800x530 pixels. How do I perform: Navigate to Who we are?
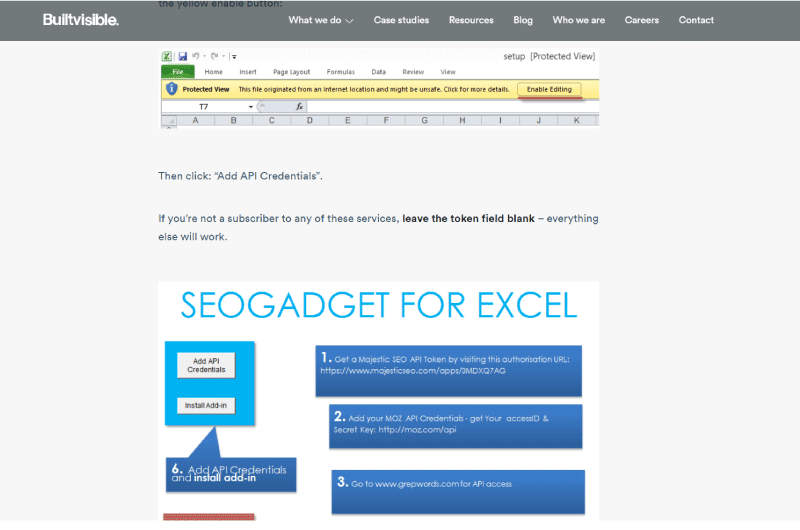(579, 20)
